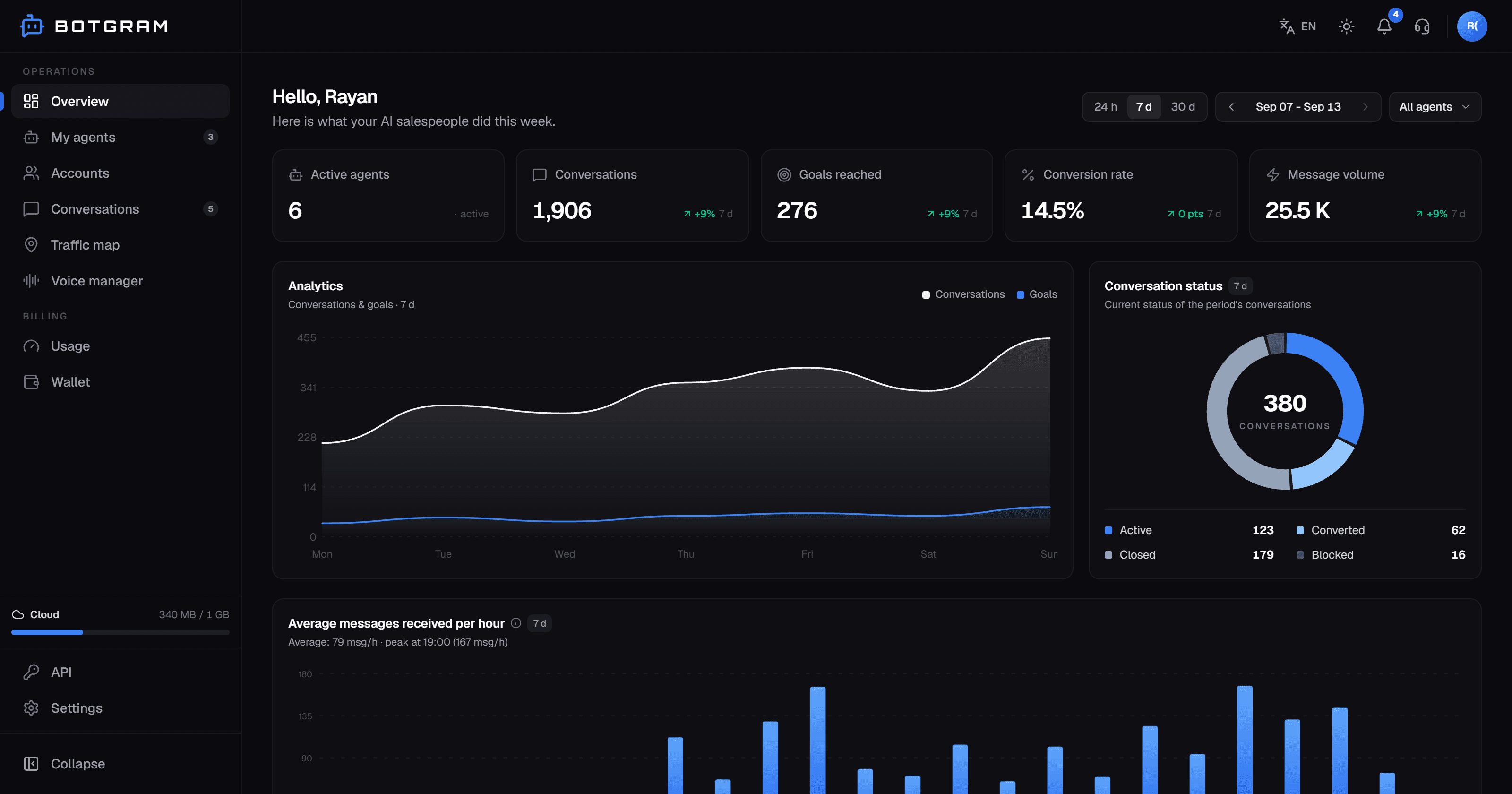The width and height of the screenshot is (1512, 794).
Task: Open the Sep 07 - Sep 13 date picker
Action: click(x=1298, y=106)
